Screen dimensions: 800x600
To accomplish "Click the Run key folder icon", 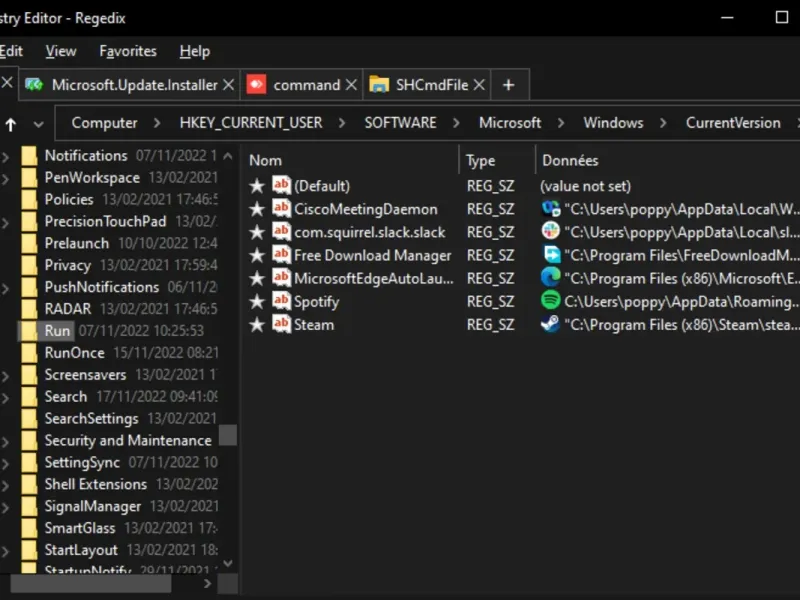I will point(29,331).
